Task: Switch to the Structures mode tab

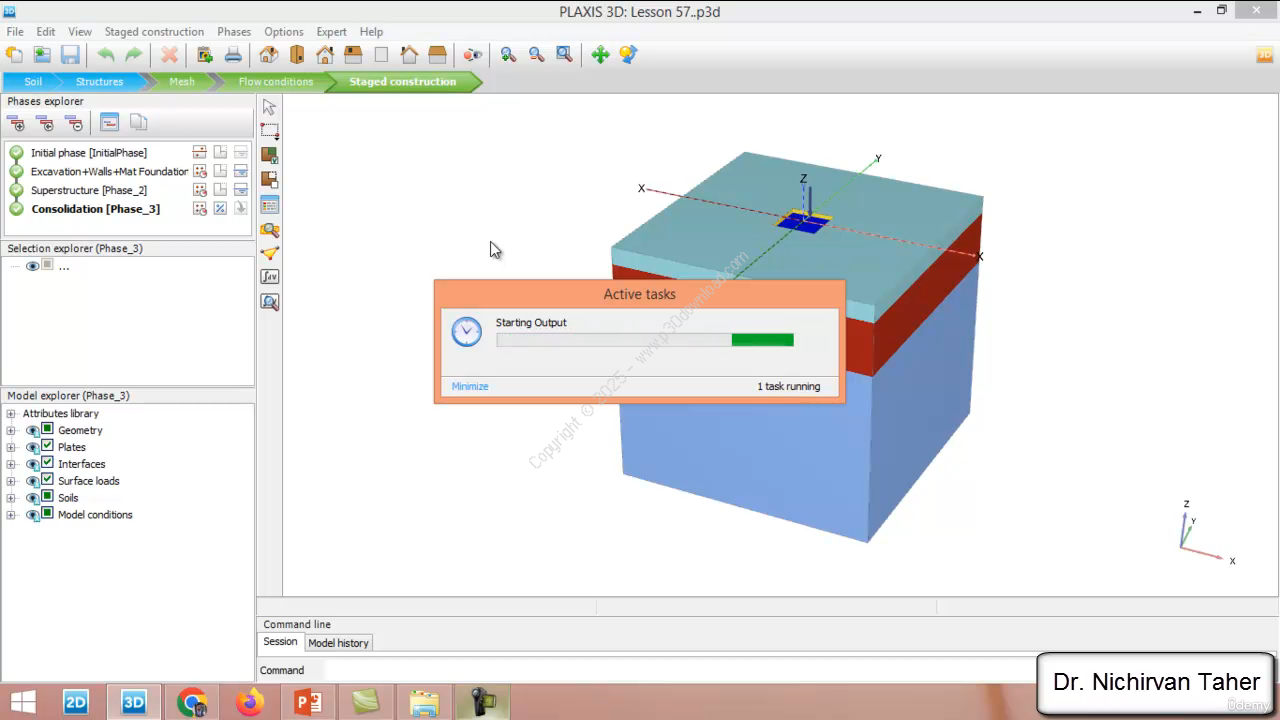Action: tap(100, 82)
